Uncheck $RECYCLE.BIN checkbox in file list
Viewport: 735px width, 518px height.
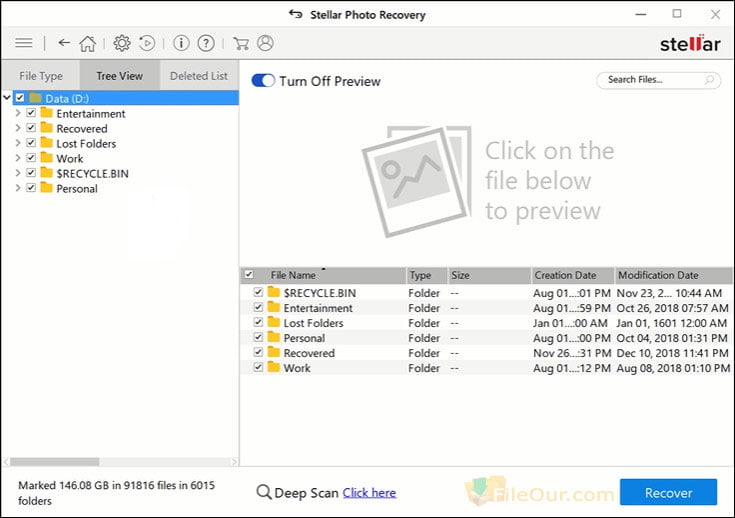coord(258,292)
